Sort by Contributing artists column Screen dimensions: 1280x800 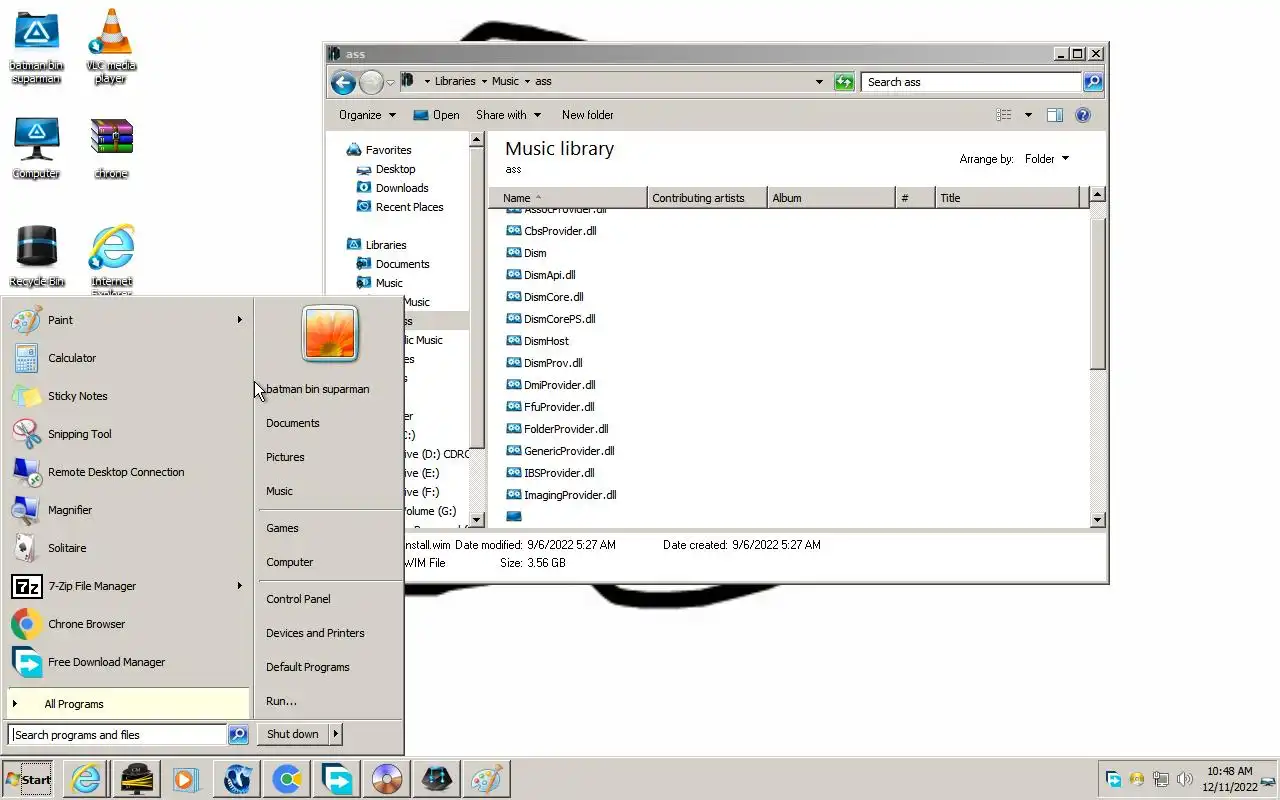[707, 198]
